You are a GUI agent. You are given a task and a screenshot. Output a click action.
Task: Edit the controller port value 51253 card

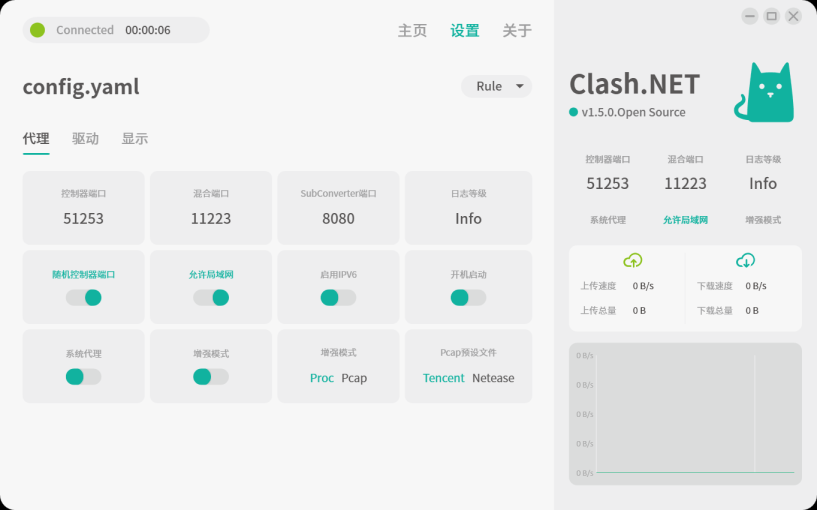(83, 208)
